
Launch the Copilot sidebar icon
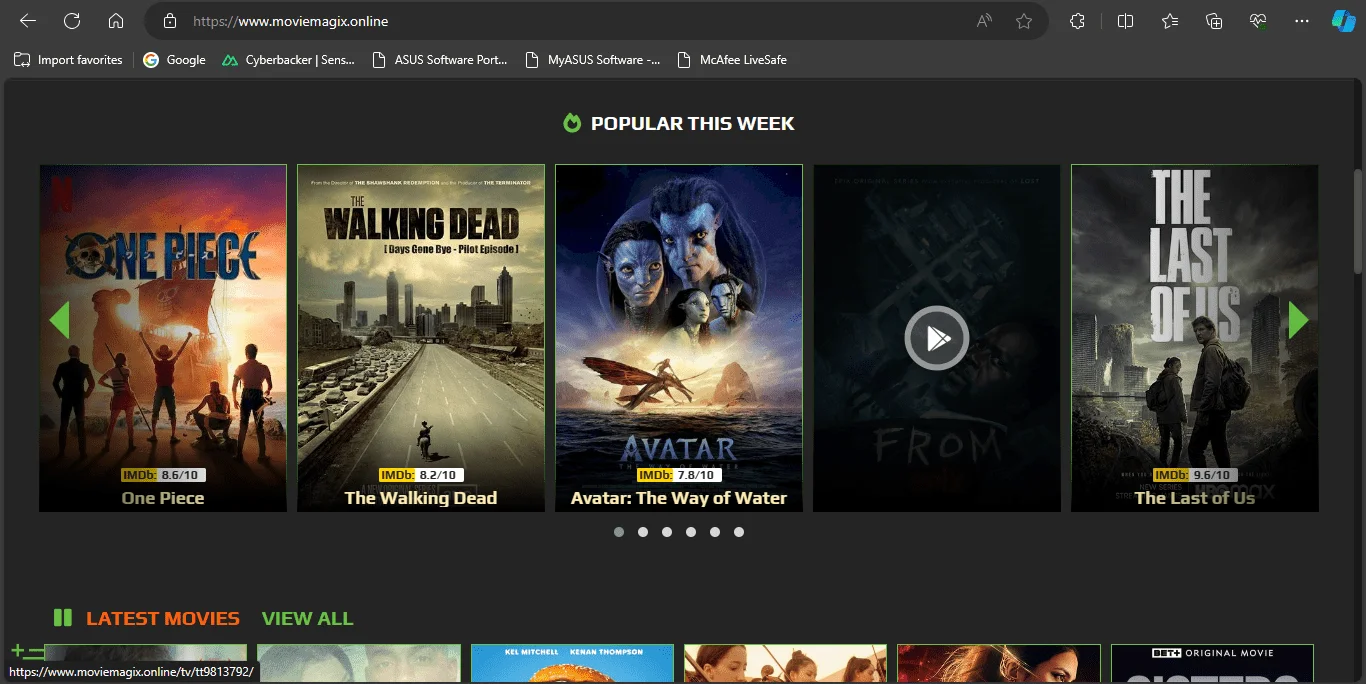(x=1343, y=21)
